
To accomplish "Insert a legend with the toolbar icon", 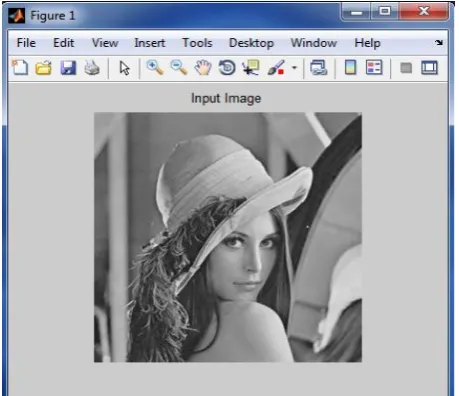I will (x=374, y=68).
